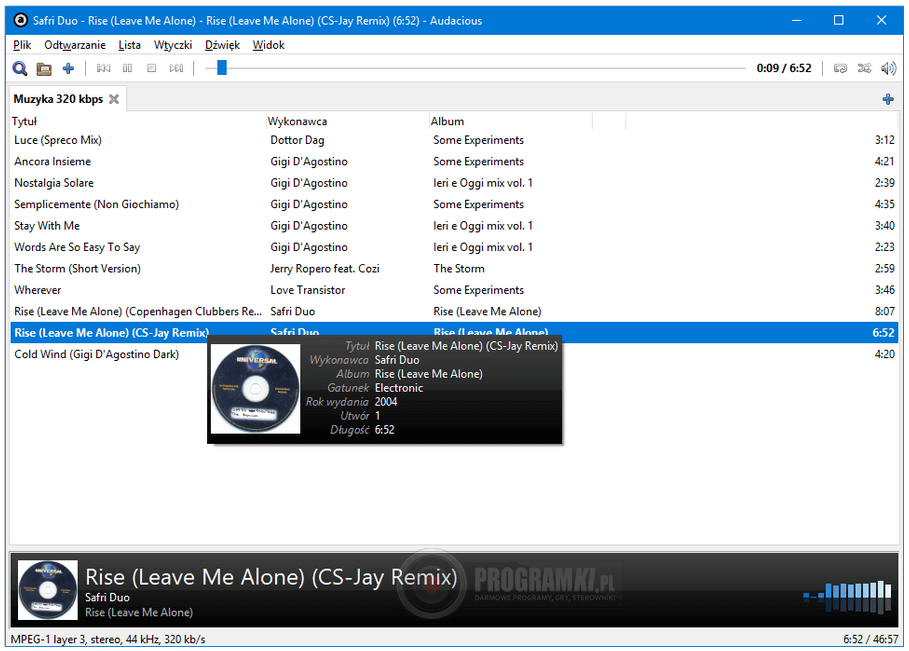This screenshot has height=651, width=909.
Task: Skip to previous track
Action: (103, 68)
